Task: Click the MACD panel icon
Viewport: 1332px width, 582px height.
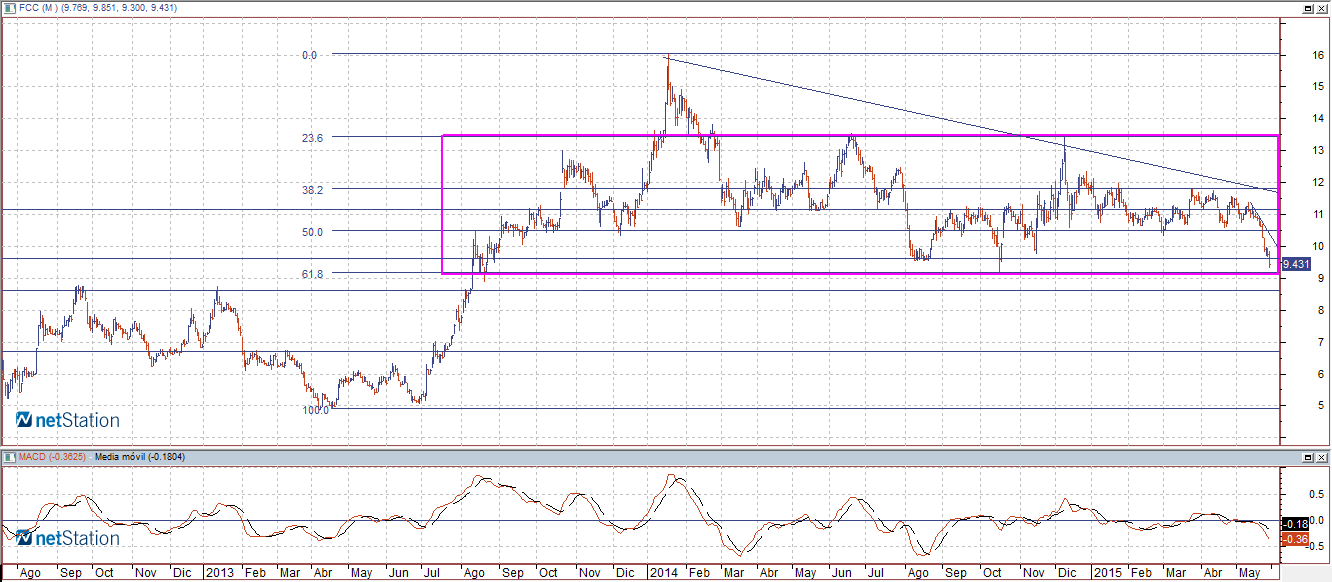Action: pos(10,457)
